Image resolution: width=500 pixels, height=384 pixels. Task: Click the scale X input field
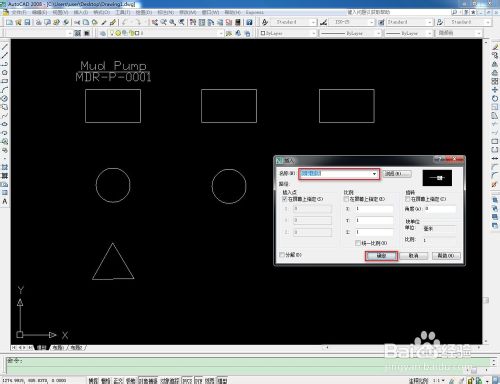[374, 209]
